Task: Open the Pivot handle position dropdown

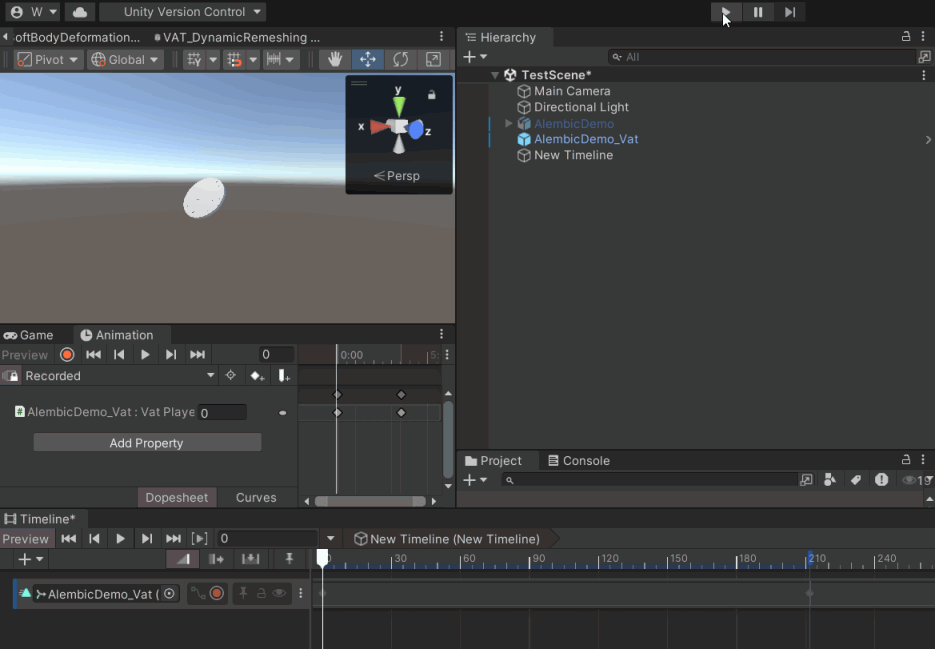Action: pos(48,60)
